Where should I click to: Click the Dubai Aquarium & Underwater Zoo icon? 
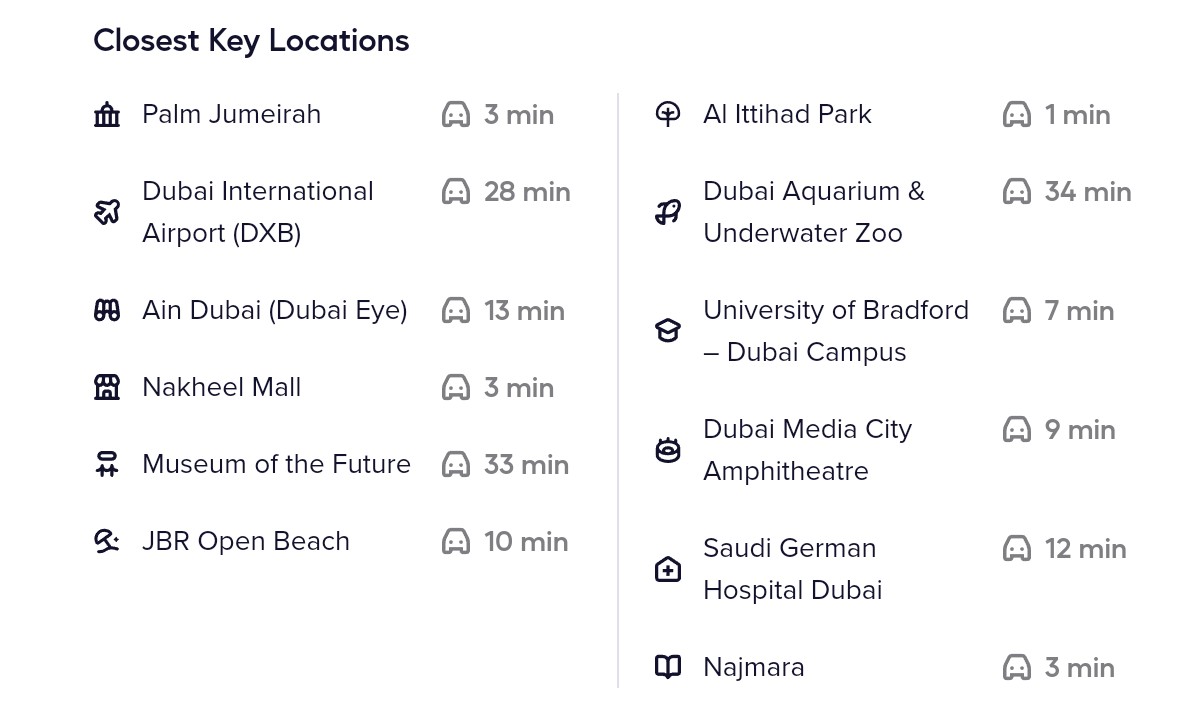point(668,212)
